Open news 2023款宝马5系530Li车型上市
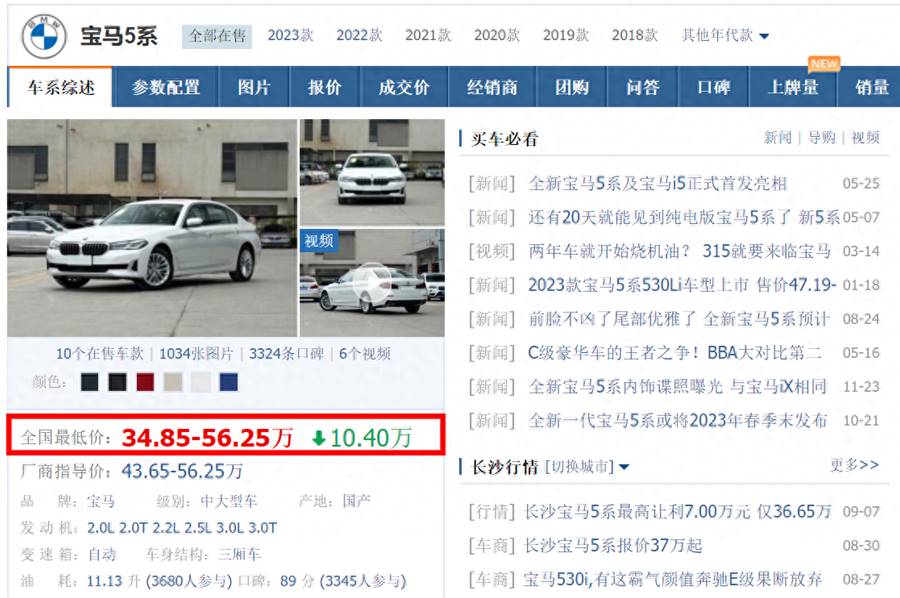The image size is (900, 598). pos(682,285)
